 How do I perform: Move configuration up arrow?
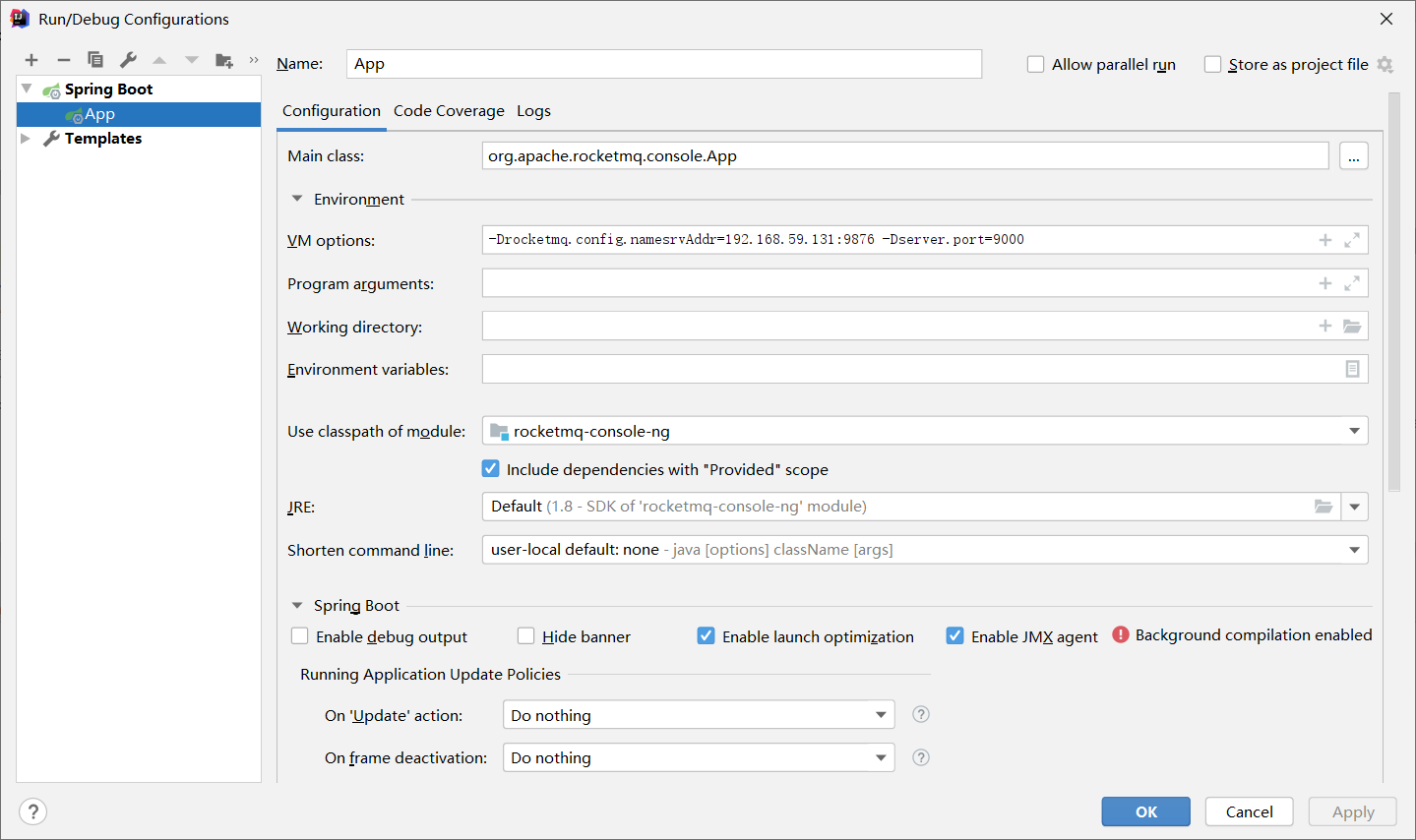point(159,60)
